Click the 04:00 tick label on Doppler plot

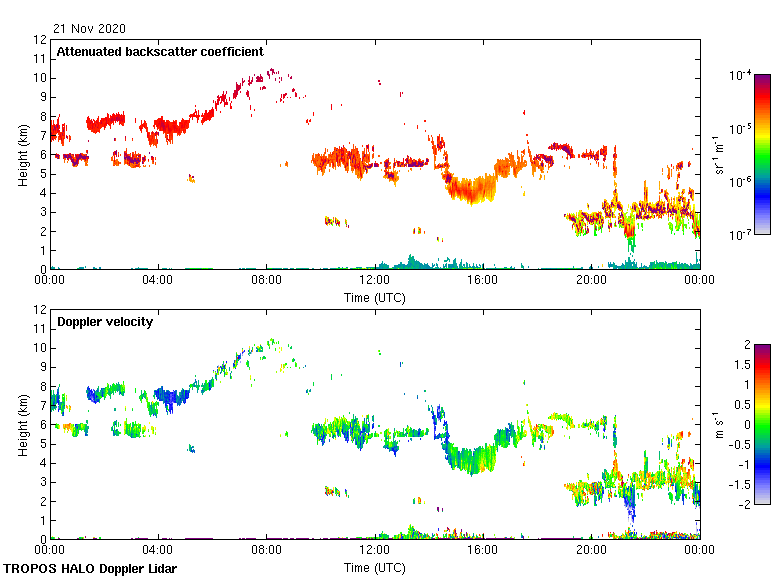pos(158,551)
